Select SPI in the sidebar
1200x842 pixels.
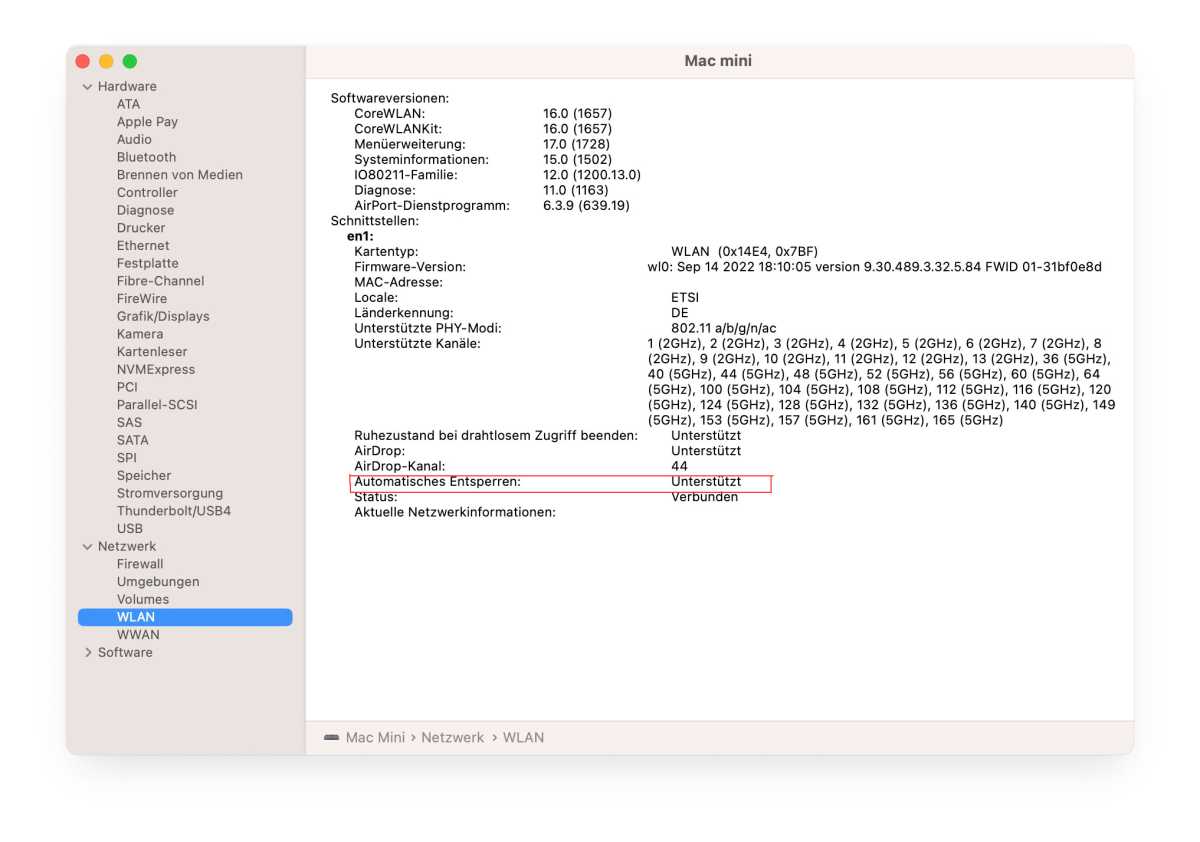(x=127, y=458)
